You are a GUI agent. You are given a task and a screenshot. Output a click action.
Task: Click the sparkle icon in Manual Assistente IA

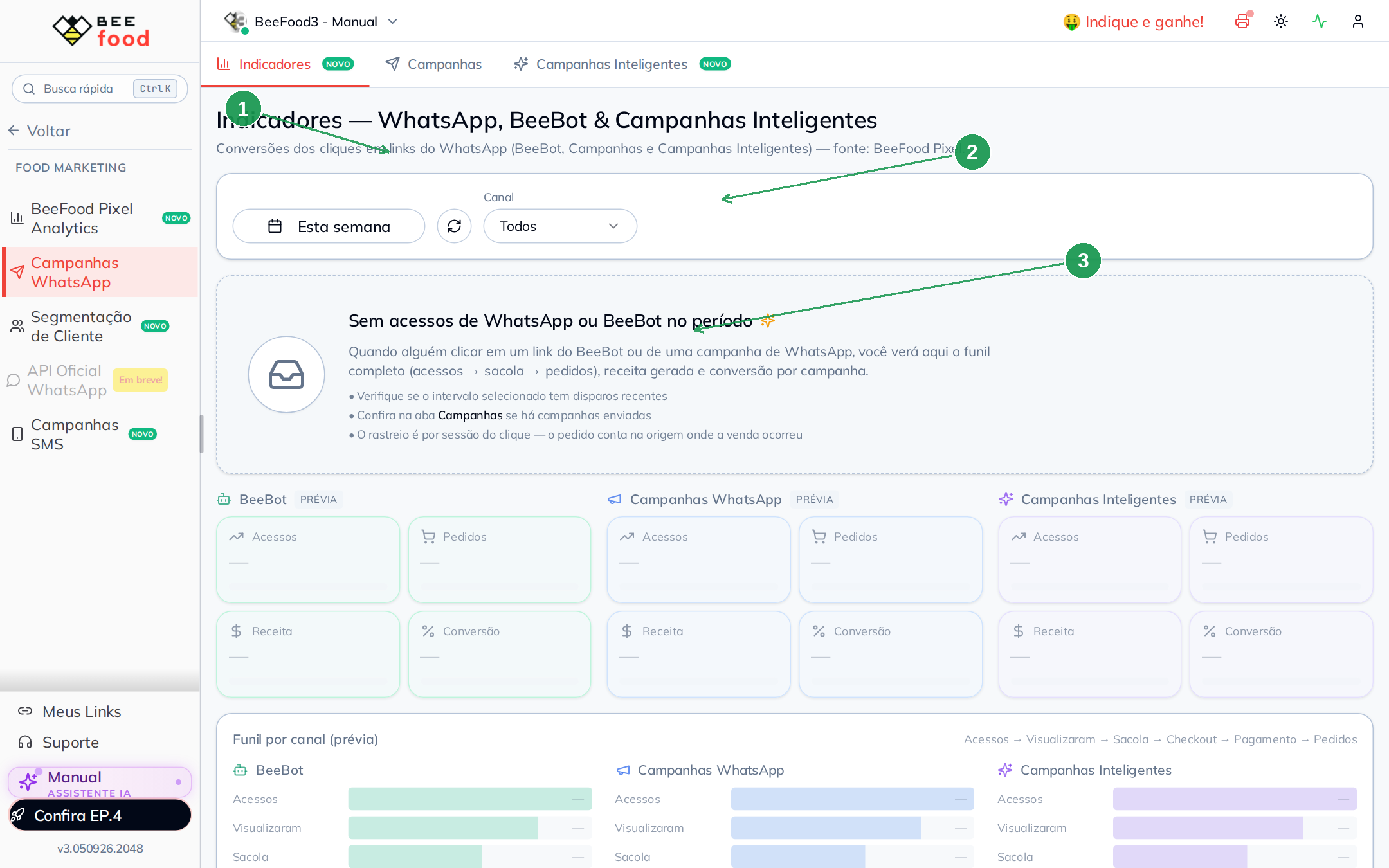(x=28, y=781)
